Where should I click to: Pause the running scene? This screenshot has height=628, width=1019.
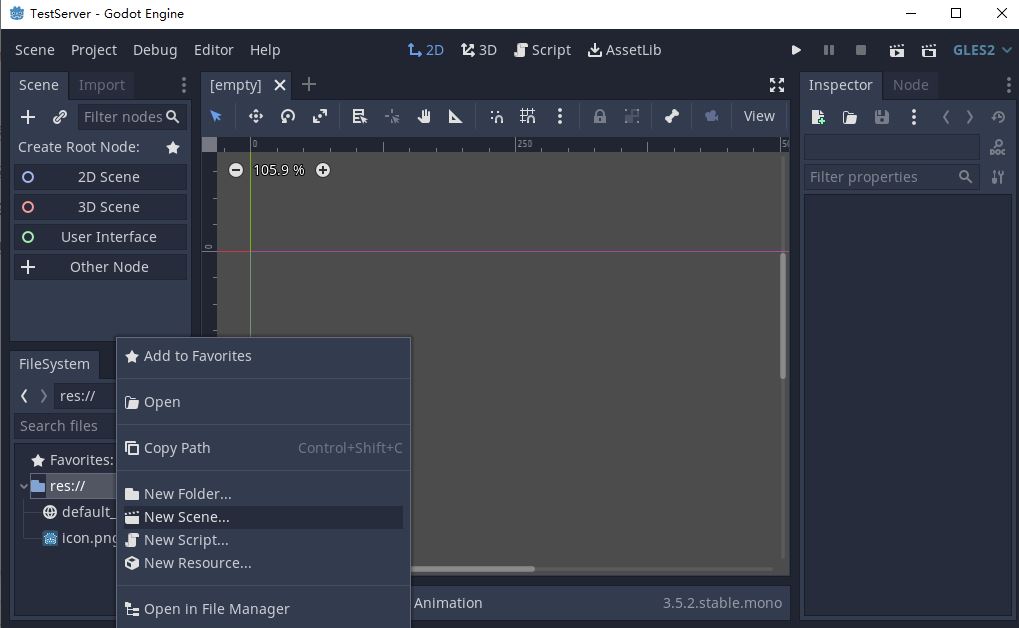pos(829,50)
